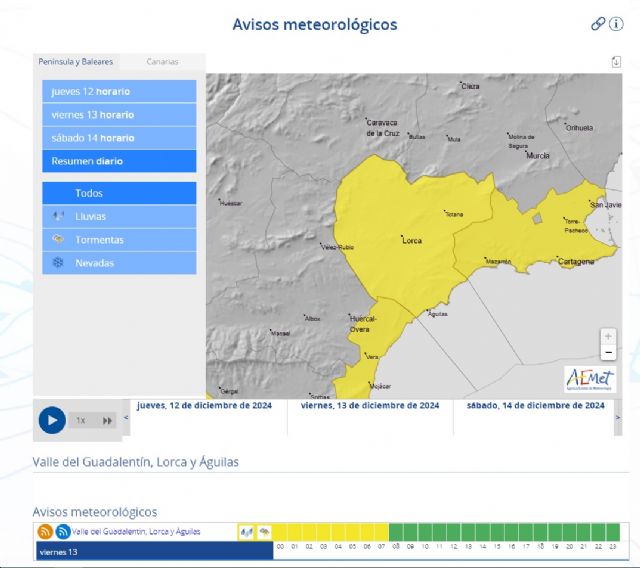Select Resumen diario option
640x568 pixels.
[x=119, y=161]
